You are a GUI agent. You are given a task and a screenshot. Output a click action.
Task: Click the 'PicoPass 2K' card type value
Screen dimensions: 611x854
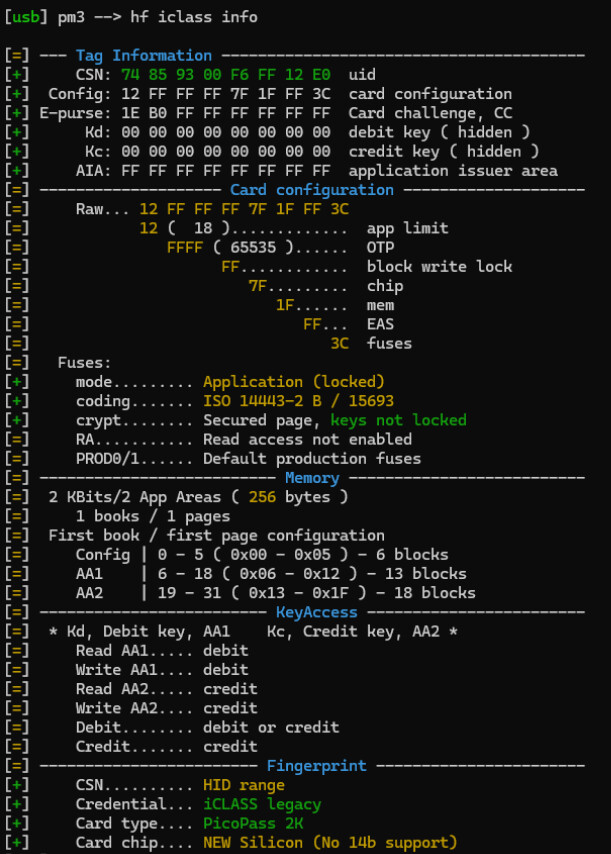pyautogui.click(x=253, y=824)
